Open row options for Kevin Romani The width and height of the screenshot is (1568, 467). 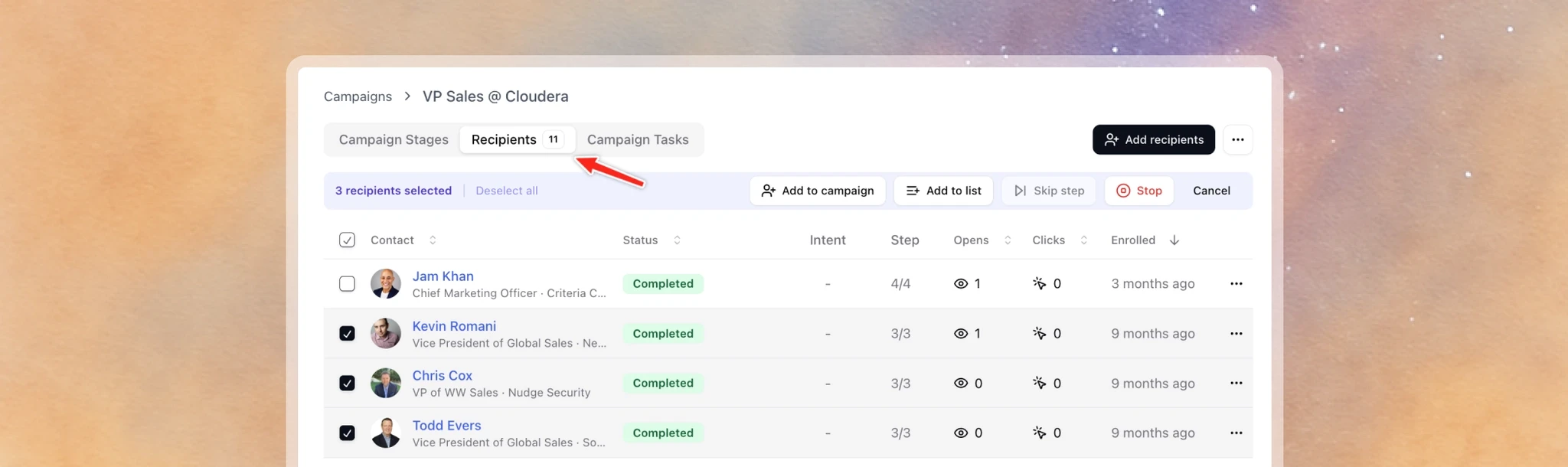pyautogui.click(x=1236, y=333)
